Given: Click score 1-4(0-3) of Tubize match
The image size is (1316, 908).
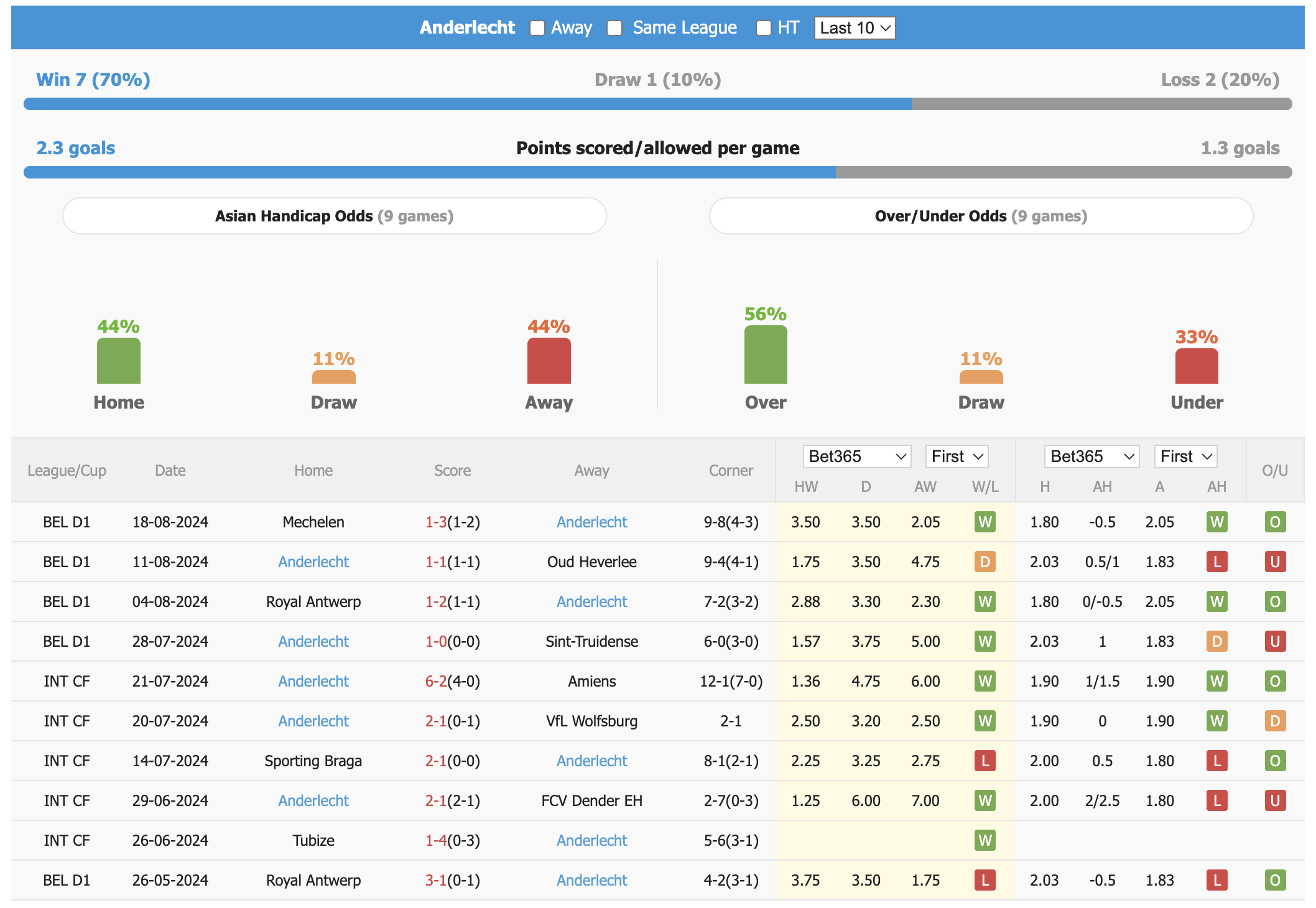Looking at the screenshot, I should tap(452, 840).
